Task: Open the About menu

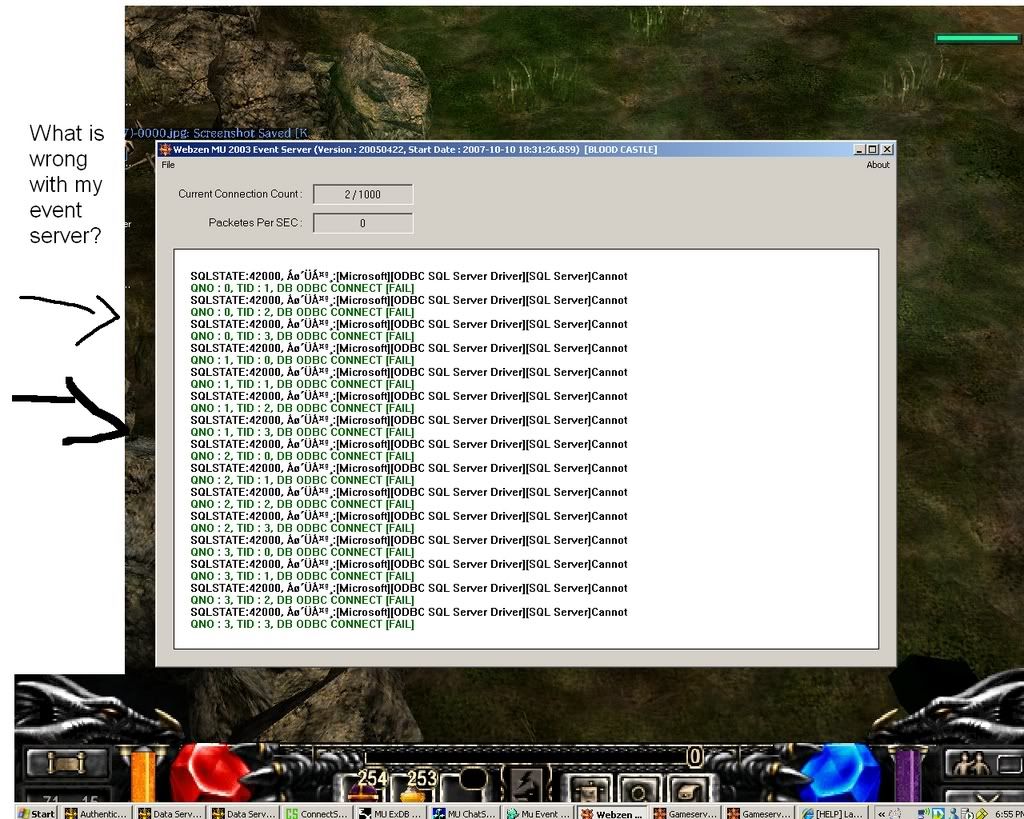Action: pos(877,165)
